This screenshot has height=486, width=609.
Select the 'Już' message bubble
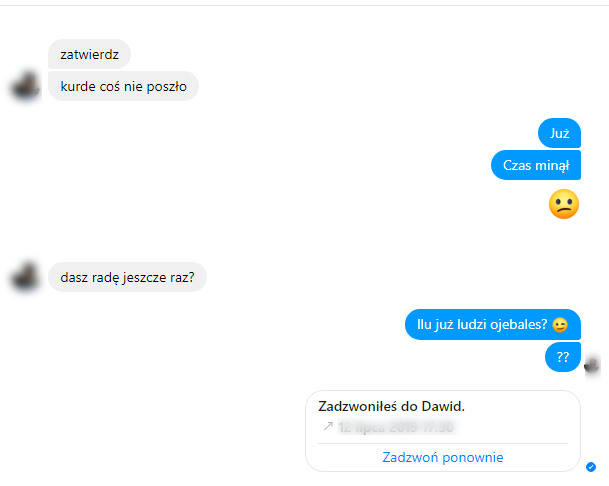pos(559,133)
